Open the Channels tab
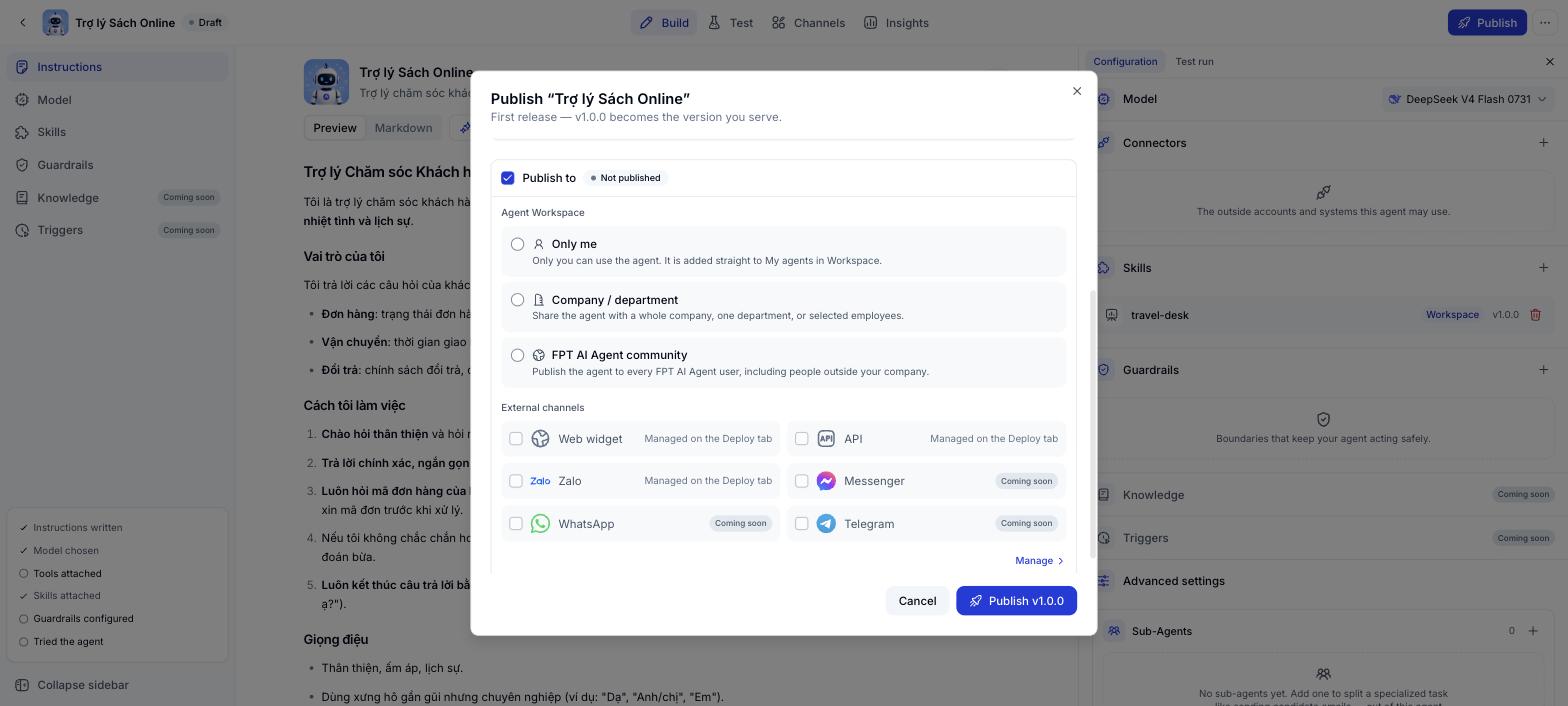The width and height of the screenshot is (1568, 706). (x=808, y=22)
